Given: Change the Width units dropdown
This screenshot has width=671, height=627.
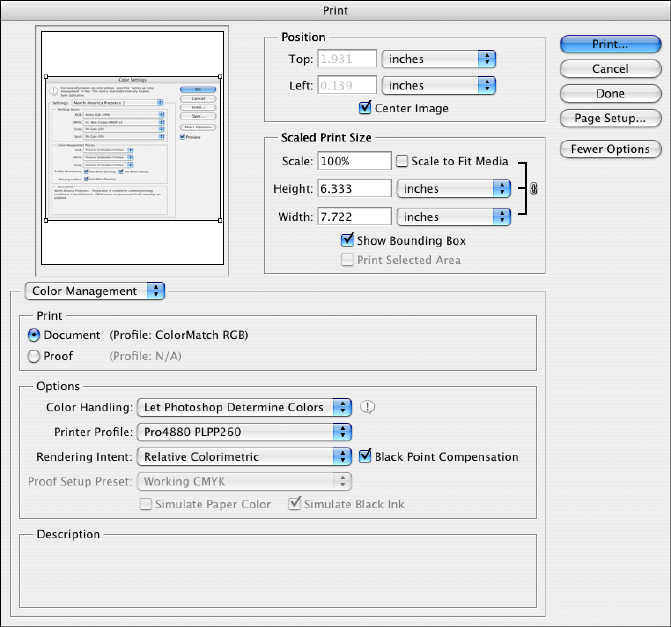Looking at the screenshot, I should point(454,216).
